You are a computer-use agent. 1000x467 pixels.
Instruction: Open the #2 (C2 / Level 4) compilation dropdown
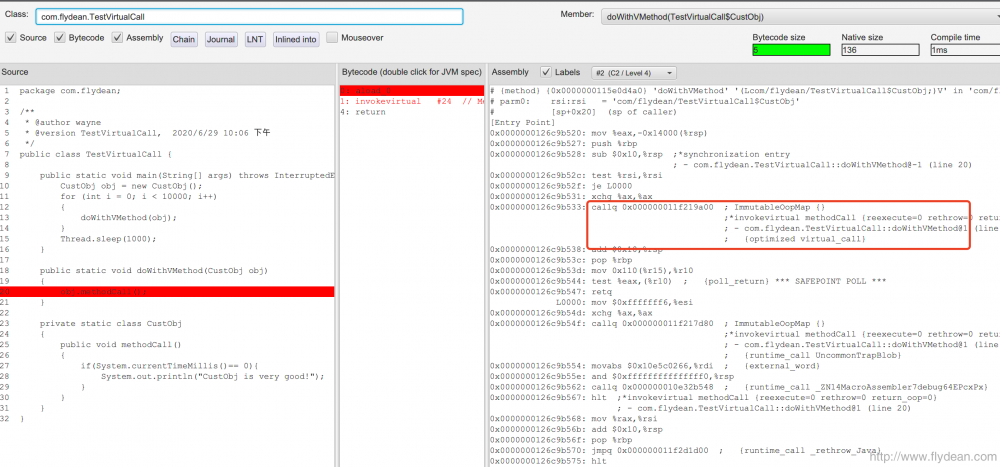(x=634, y=73)
